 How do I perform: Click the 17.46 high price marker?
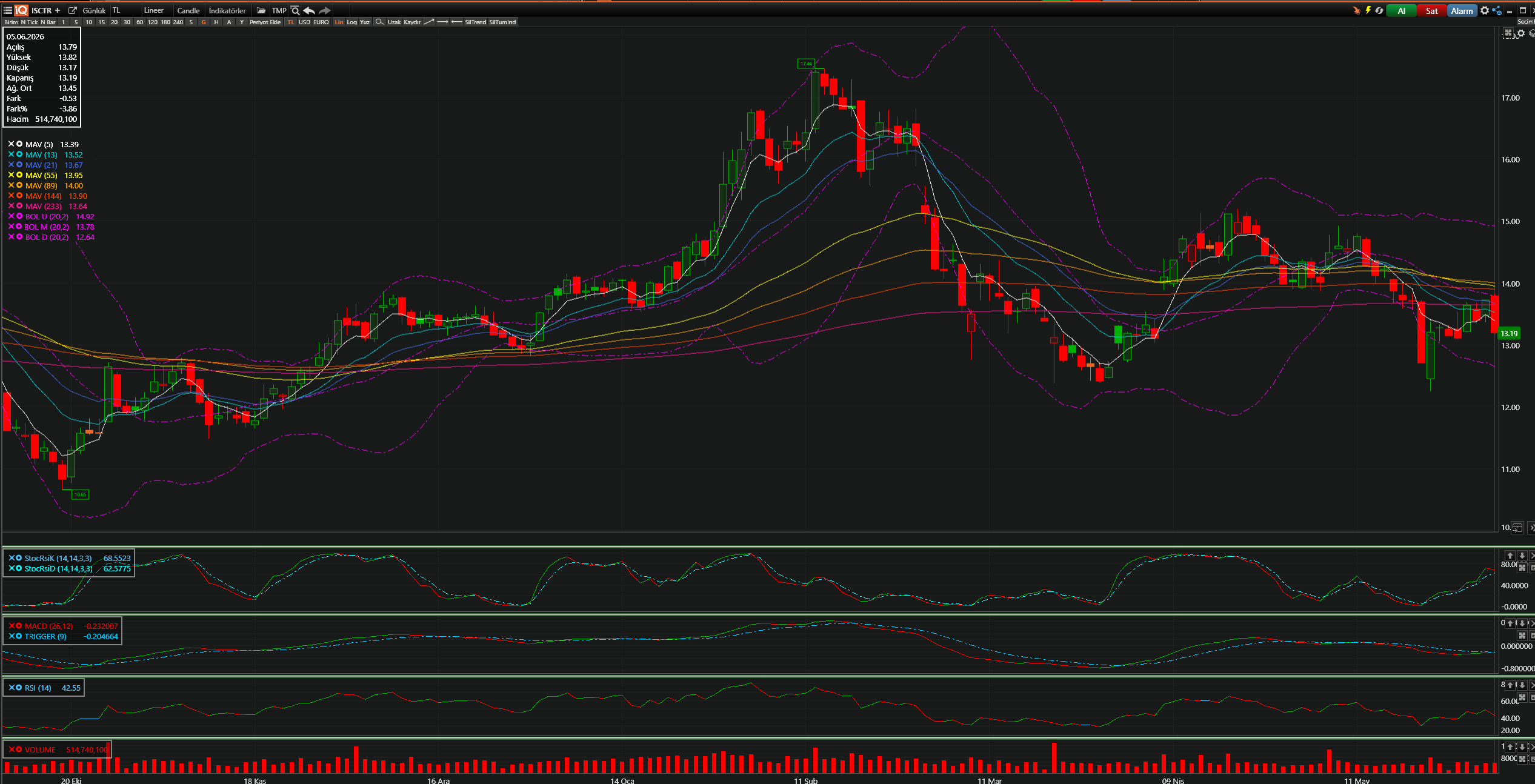coord(806,64)
